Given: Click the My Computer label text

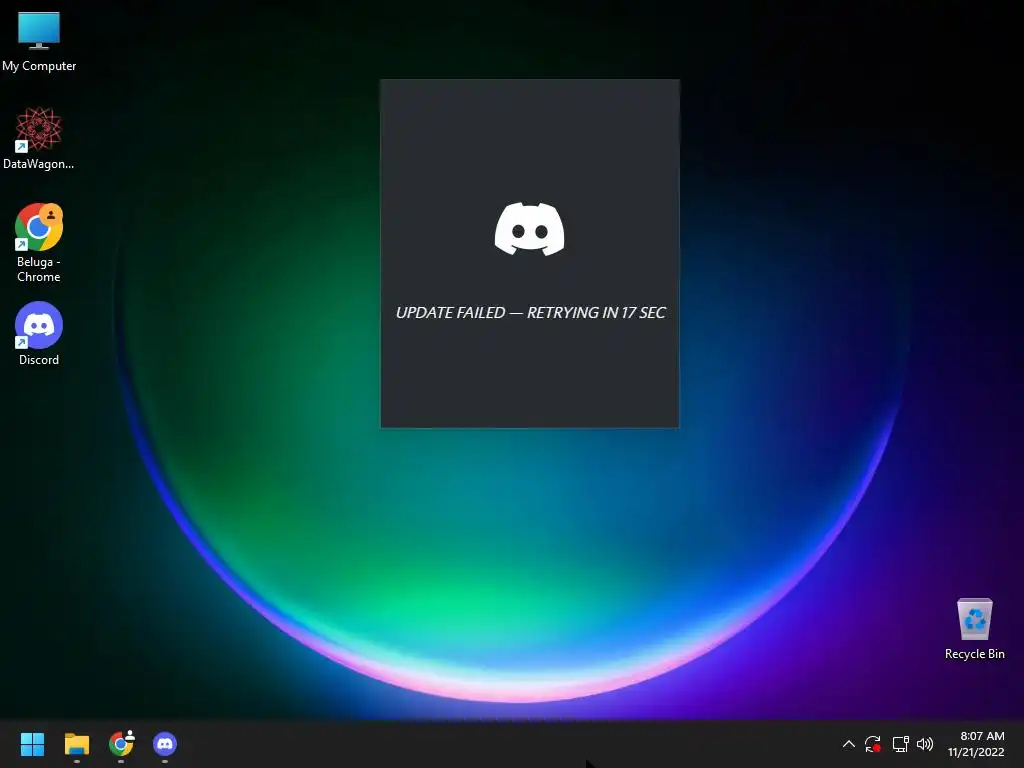Looking at the screenshot, I should tap(39, 66).
